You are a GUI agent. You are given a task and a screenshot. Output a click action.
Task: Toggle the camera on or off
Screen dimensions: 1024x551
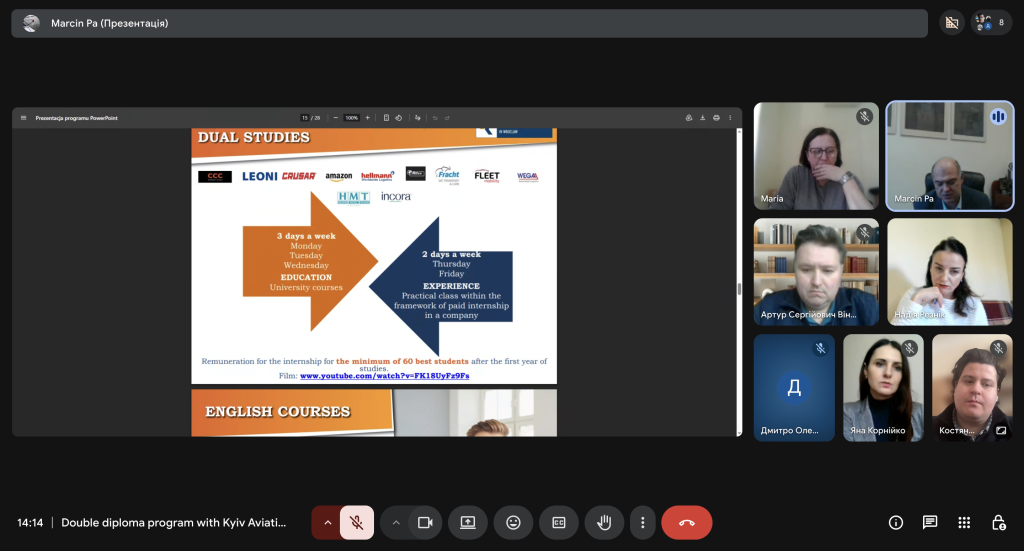pos(425,522)
